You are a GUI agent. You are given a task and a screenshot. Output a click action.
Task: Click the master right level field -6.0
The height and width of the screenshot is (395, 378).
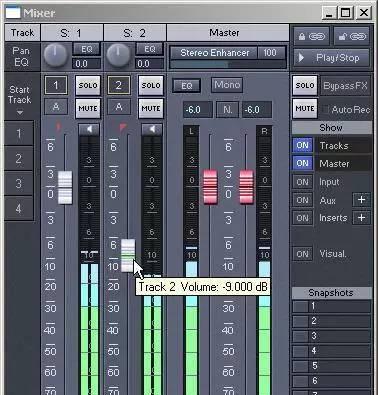pos(257,110)
